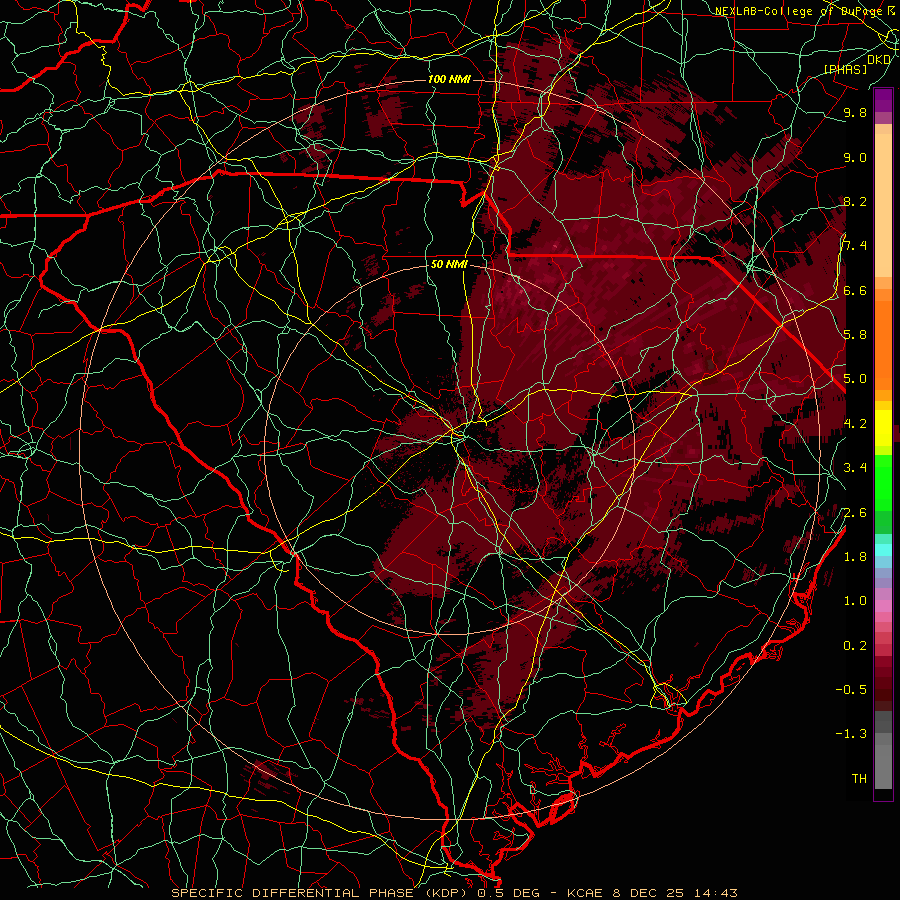
Task: Click the 6.6 scale value
Action: point(855,291)
